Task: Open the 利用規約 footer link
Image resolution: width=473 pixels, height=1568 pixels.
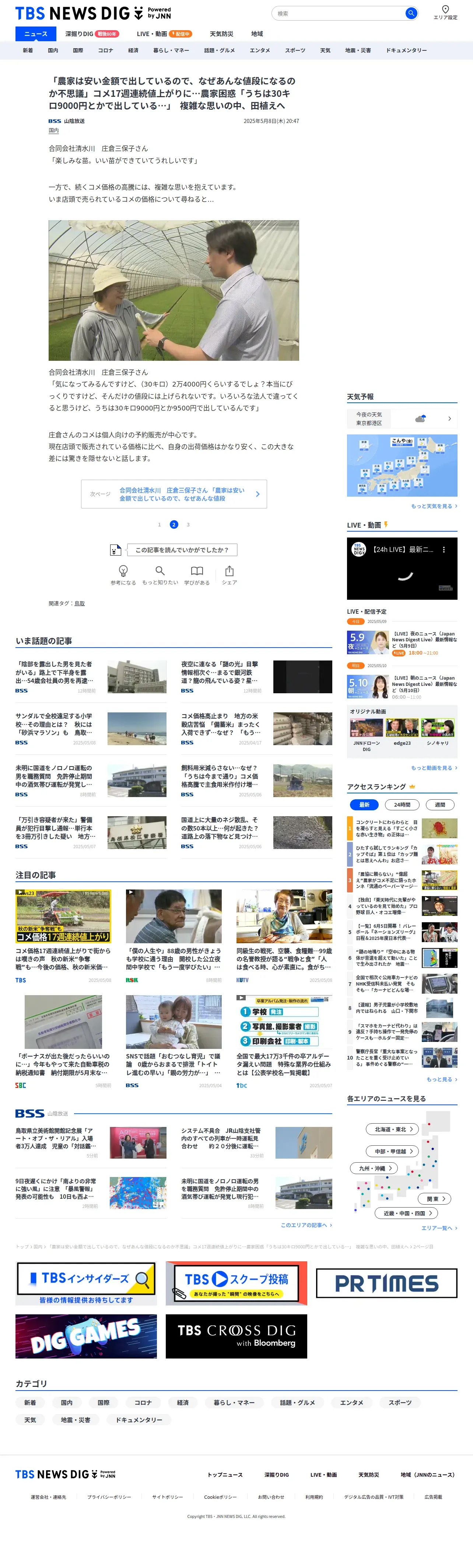Action: point(314,1497)
